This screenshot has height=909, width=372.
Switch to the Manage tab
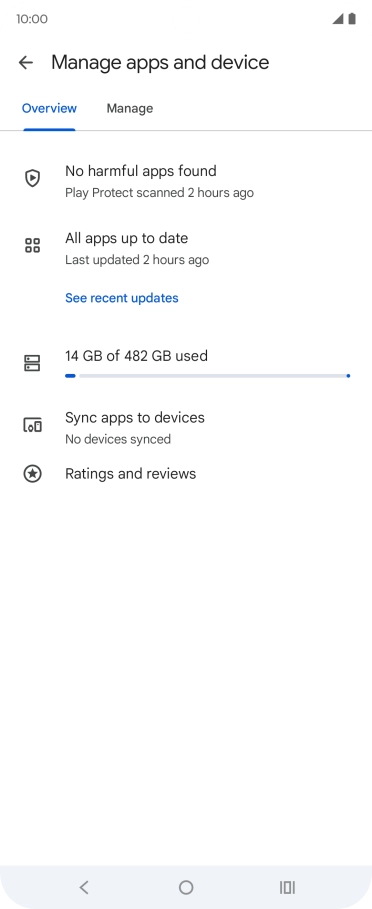tap(130, 108)
